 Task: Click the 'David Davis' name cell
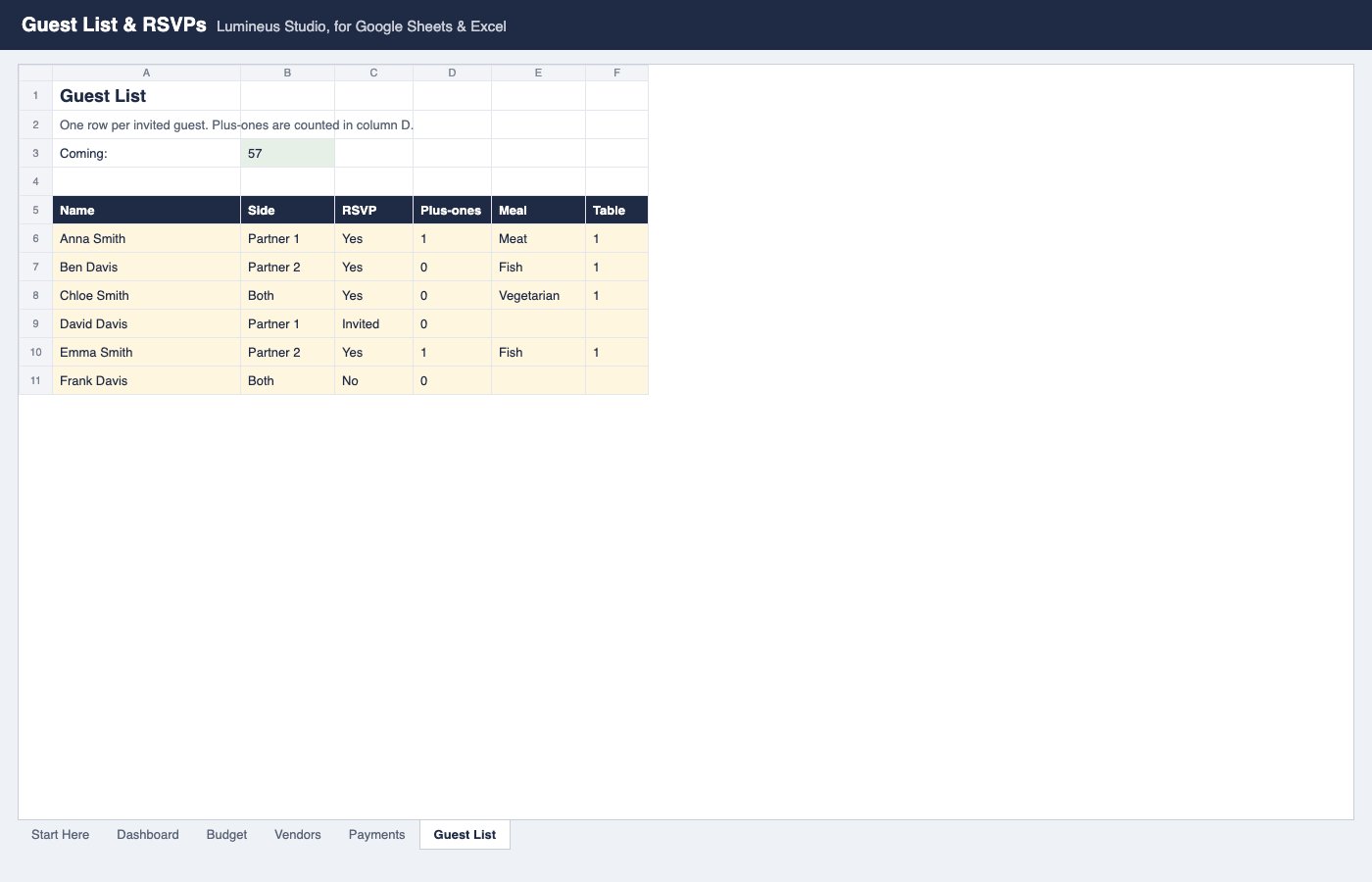(x=146, y=323)
